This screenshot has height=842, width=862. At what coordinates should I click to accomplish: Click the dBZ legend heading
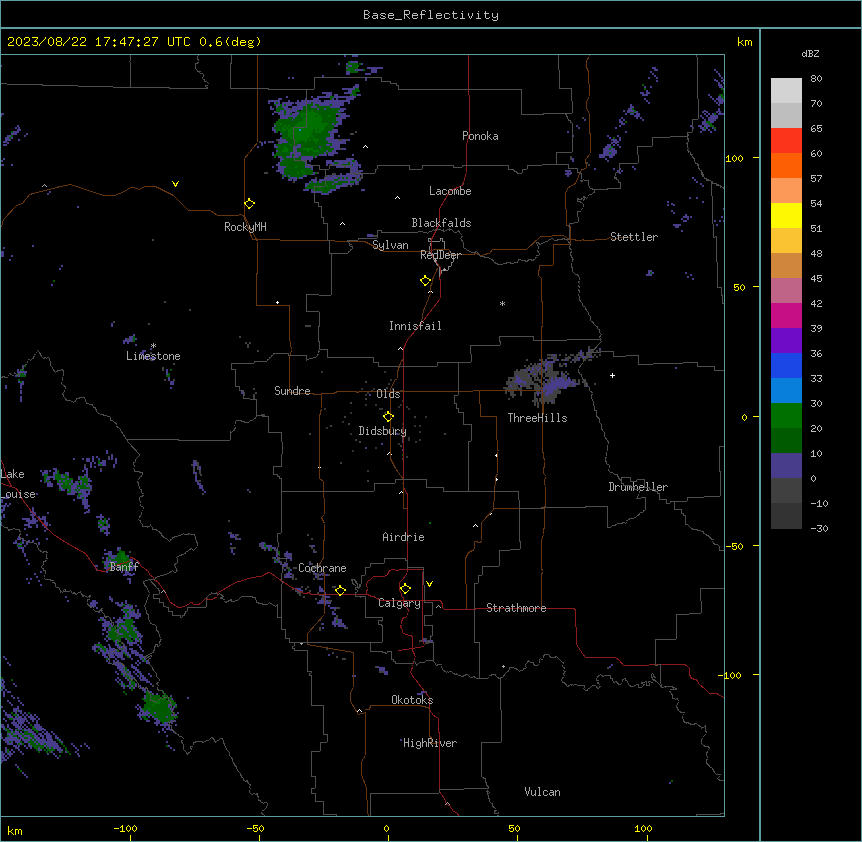click(810, 53)
